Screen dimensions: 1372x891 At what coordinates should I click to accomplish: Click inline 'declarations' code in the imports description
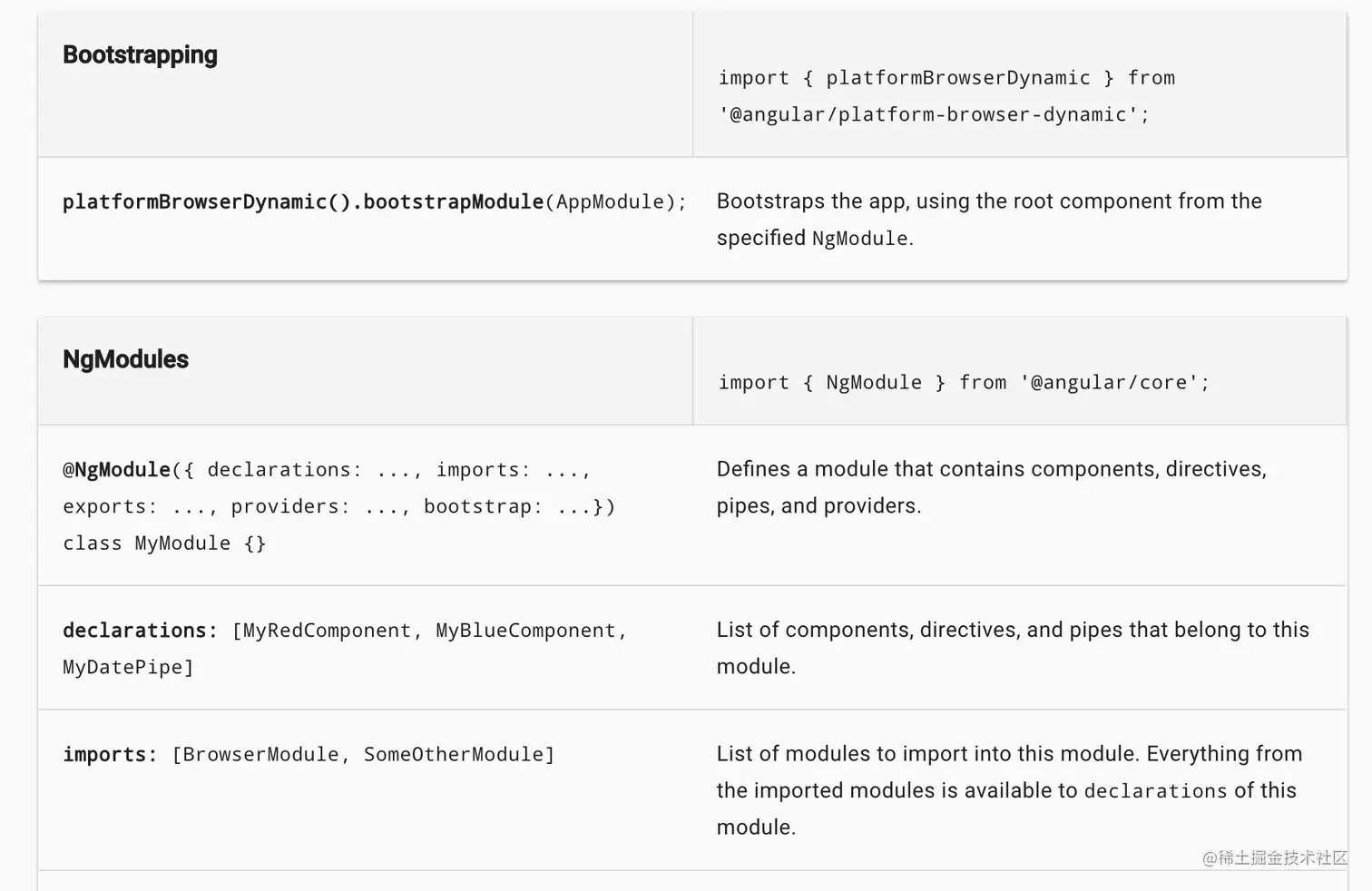pyautogui.click(x=1155, y=791)
